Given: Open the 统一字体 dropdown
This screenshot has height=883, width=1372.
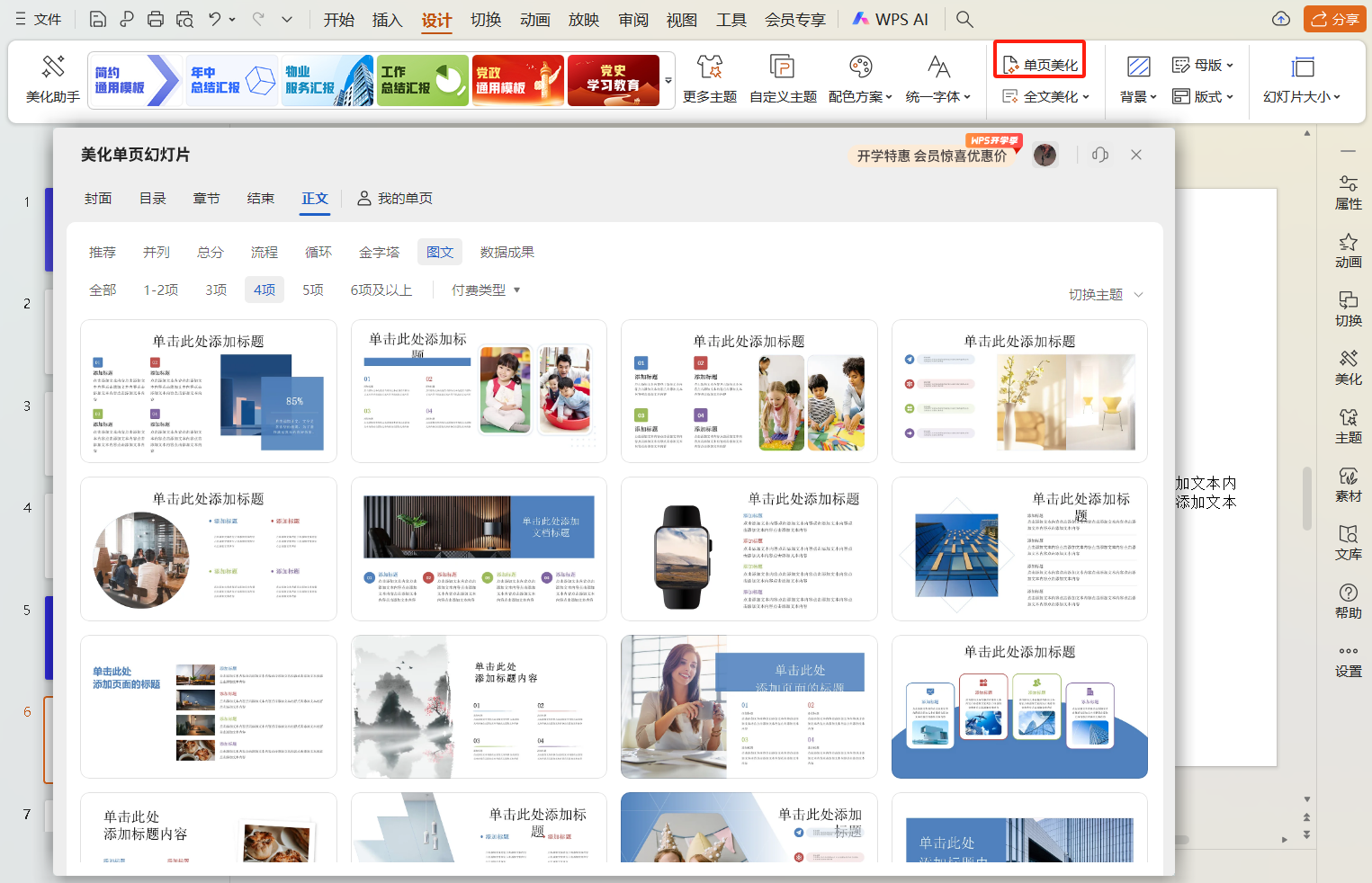Looking at the screenshot, I should coord(938,79).
